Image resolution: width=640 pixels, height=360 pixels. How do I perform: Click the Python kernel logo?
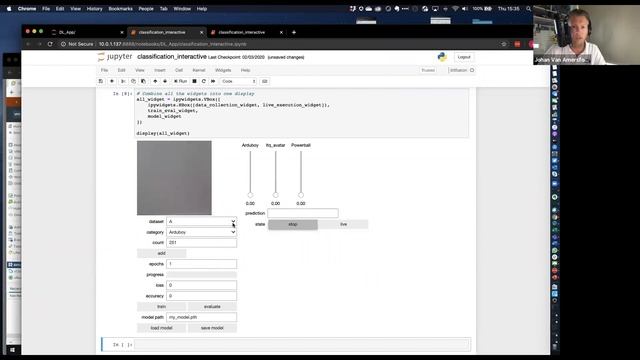(442, 57)
